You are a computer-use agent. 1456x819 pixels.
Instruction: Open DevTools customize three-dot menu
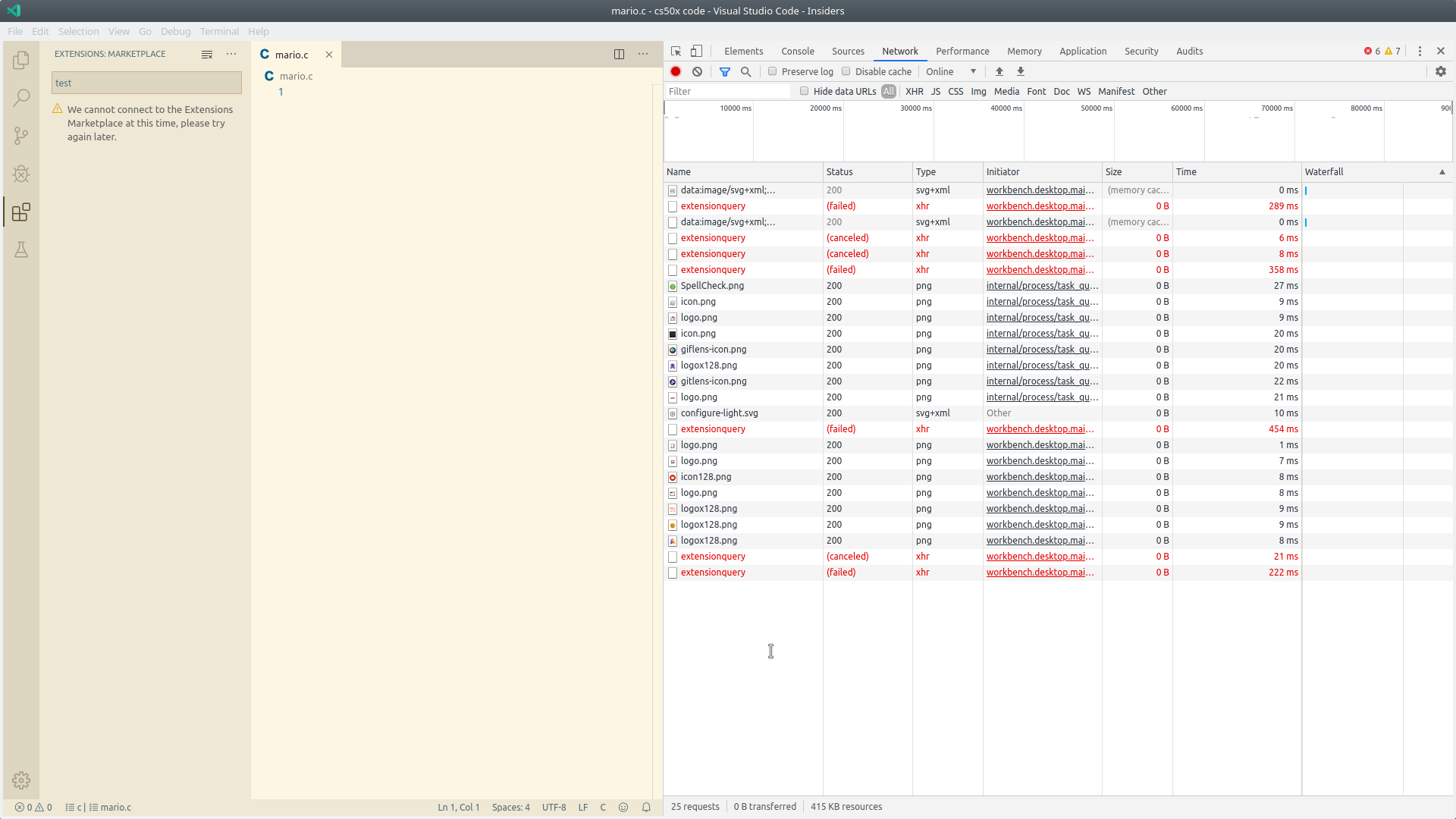pos(1420,51)
